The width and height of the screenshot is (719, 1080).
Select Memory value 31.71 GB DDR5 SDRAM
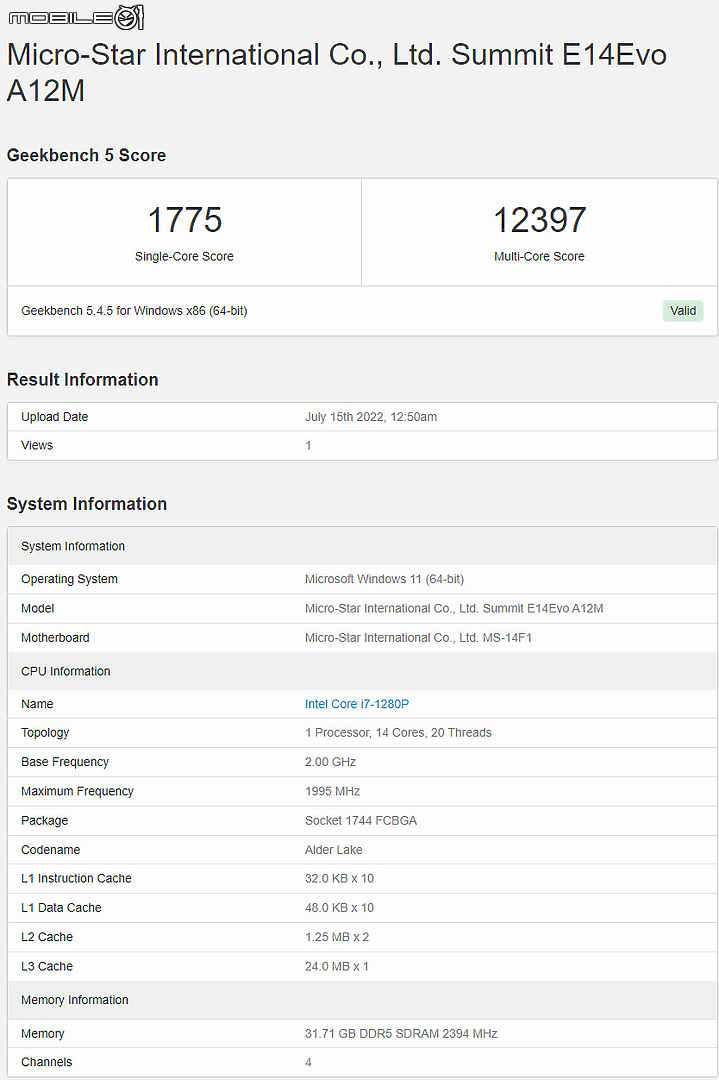coord(401,1034)
